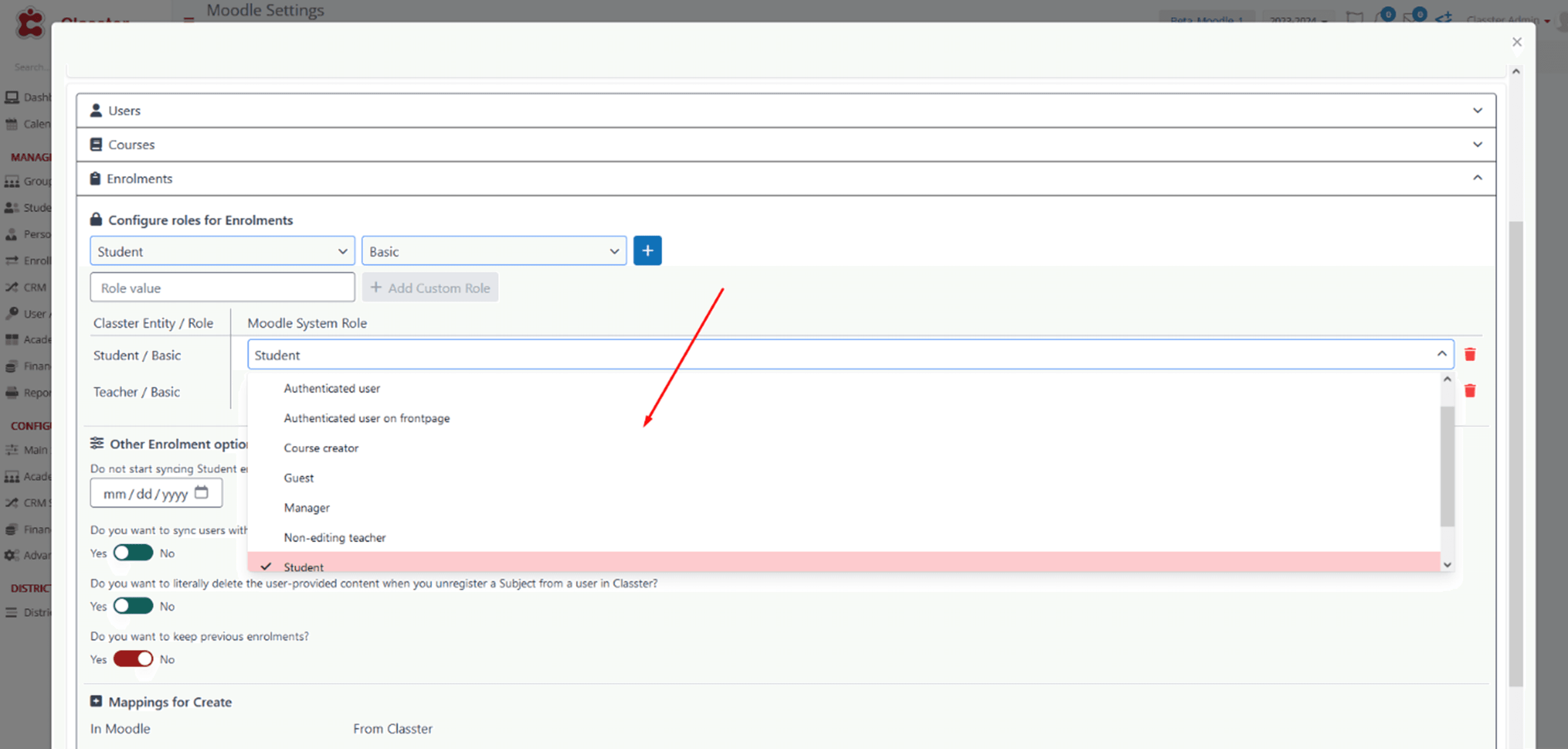Click 'In Moodle' column label
Viewport: 1568px width, 749px height.
(x=120, y=728)
